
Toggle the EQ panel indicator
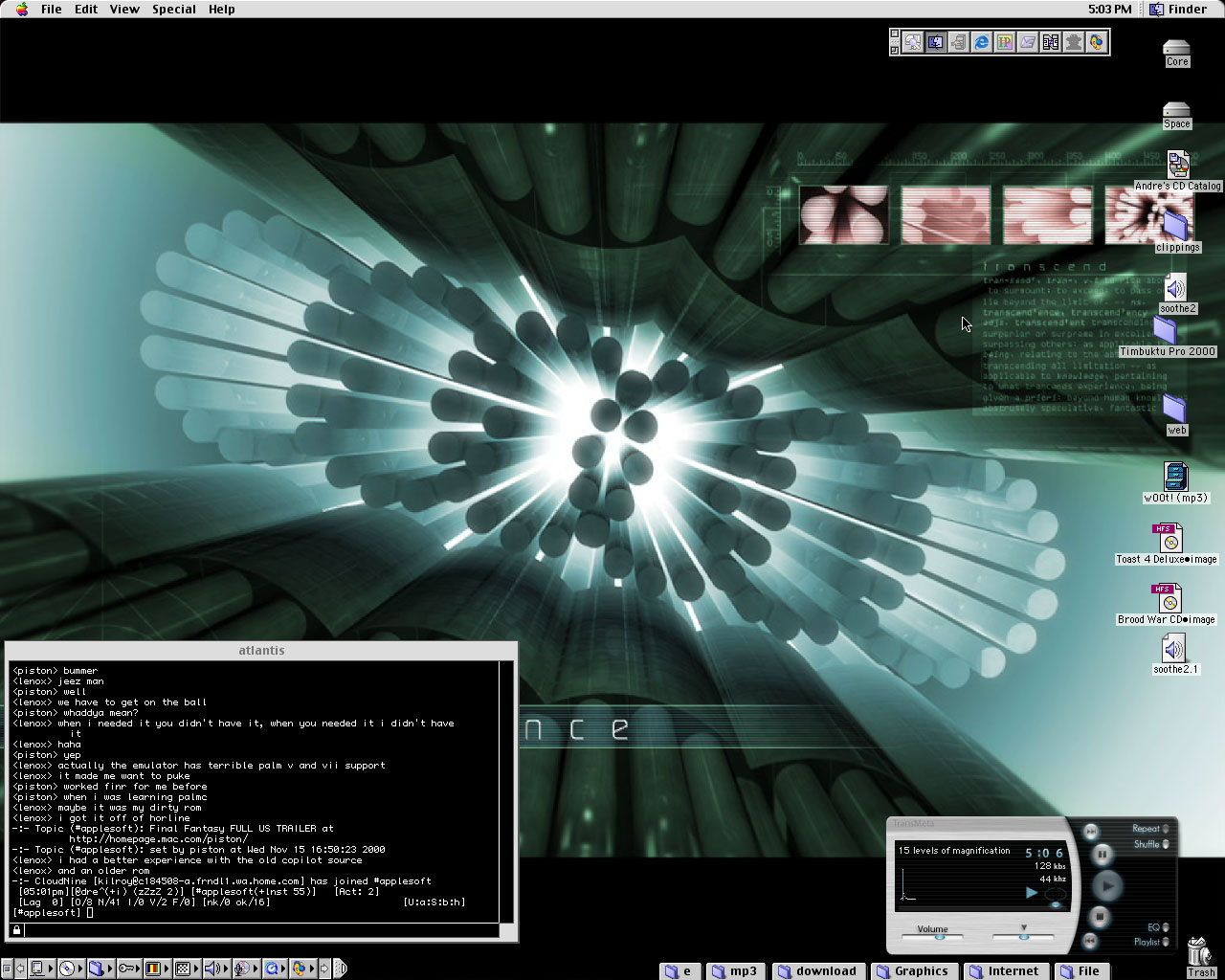click(1166, 927)
